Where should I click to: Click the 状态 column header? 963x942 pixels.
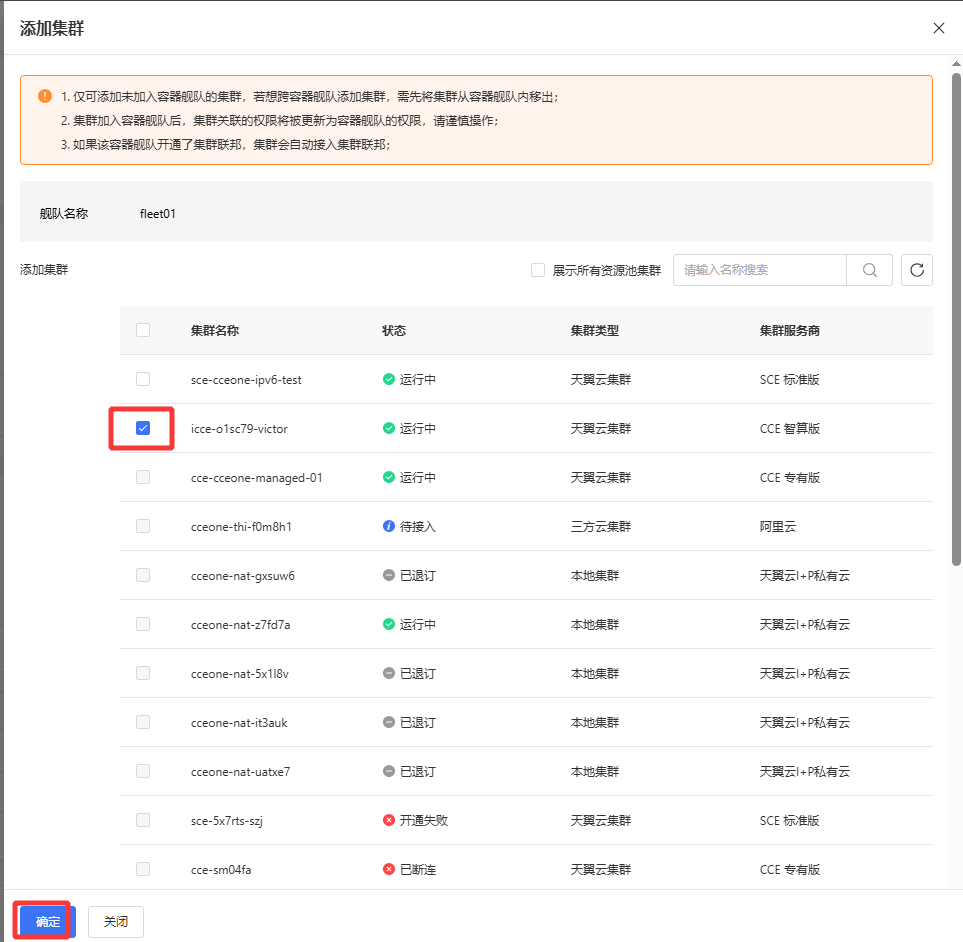(x=394, y=330)
